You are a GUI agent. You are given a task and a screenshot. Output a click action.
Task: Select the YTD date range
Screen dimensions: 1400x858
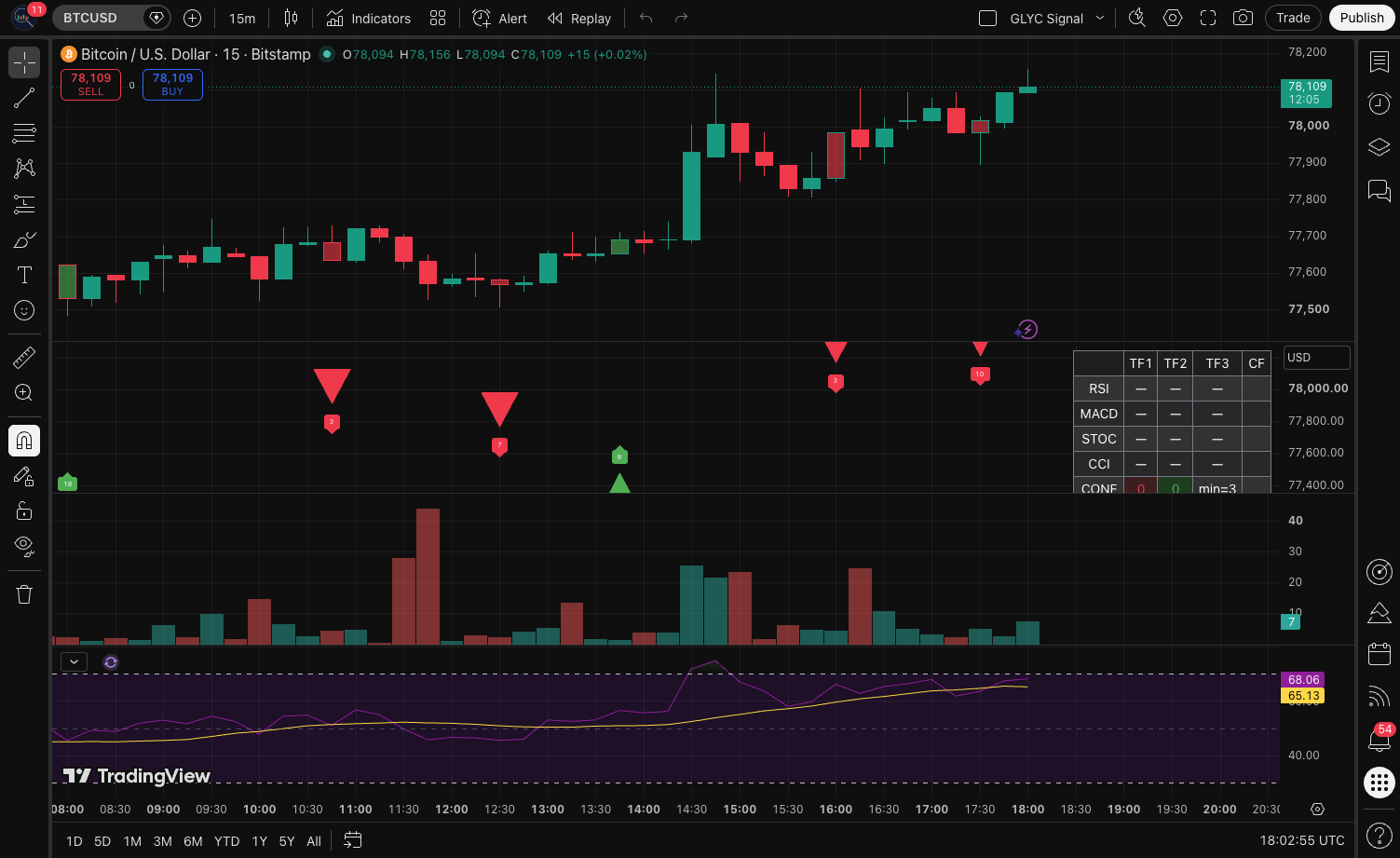(226, 840)
